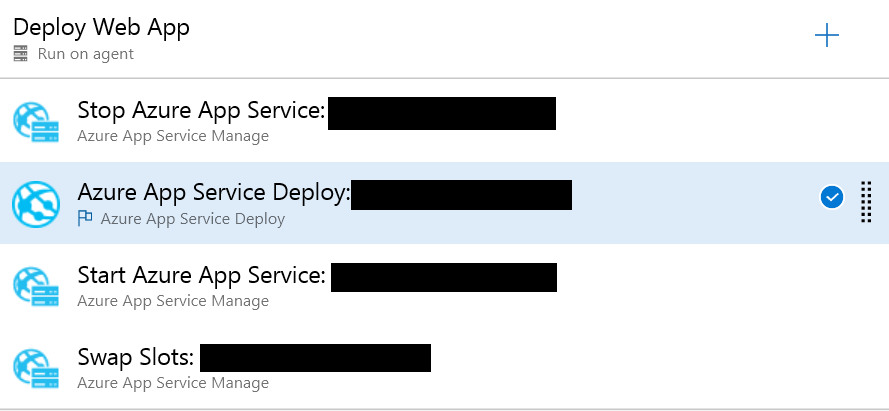Click the Azure App Service Deploy globe icon

point(36,204)
